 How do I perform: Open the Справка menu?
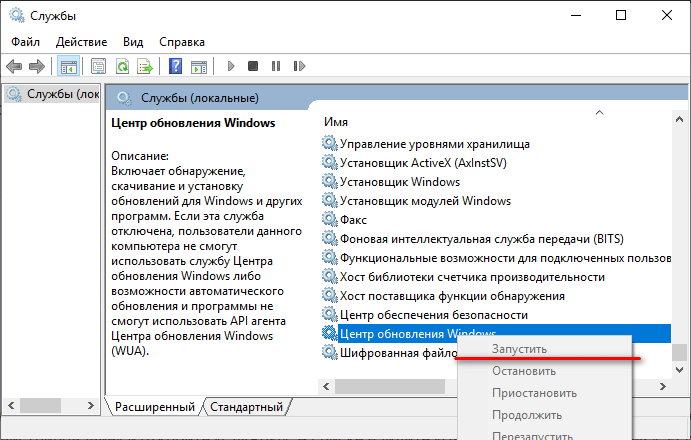(182, 42)
